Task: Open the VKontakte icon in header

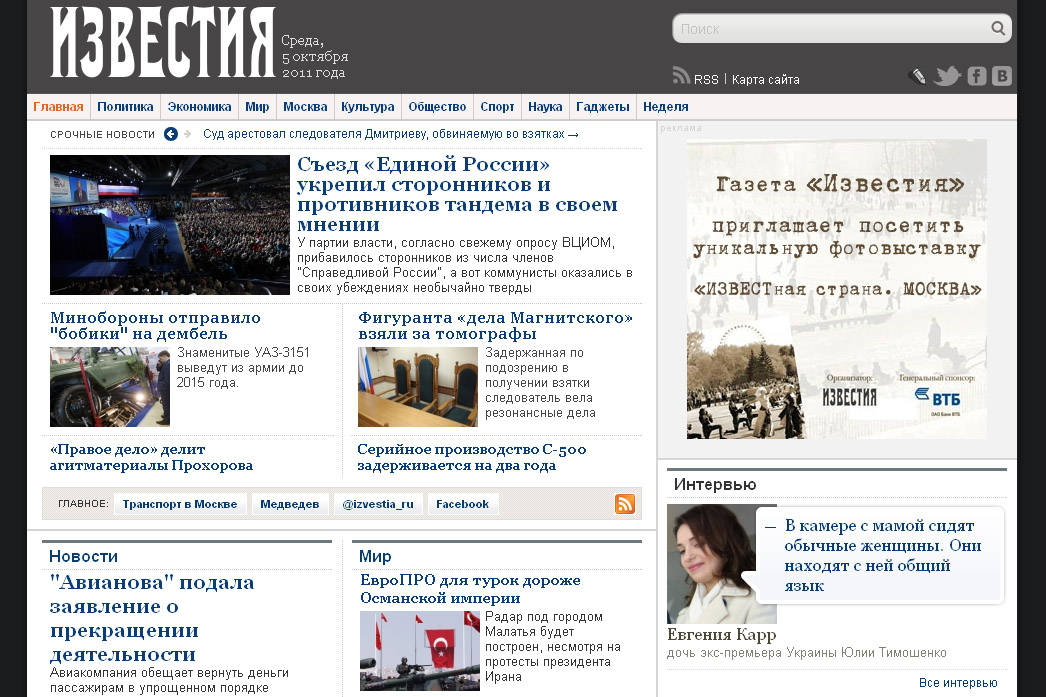Action: point(1001,76)
